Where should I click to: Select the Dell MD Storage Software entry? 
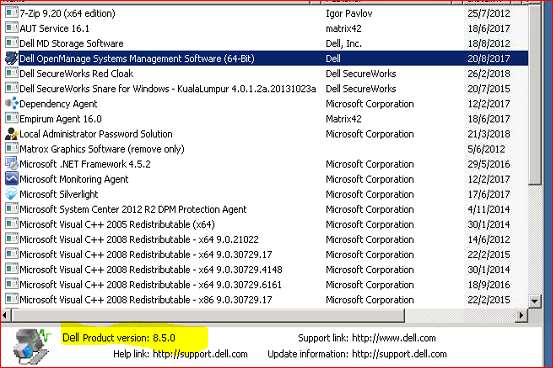pyautogui.click(x=71, y=44)
